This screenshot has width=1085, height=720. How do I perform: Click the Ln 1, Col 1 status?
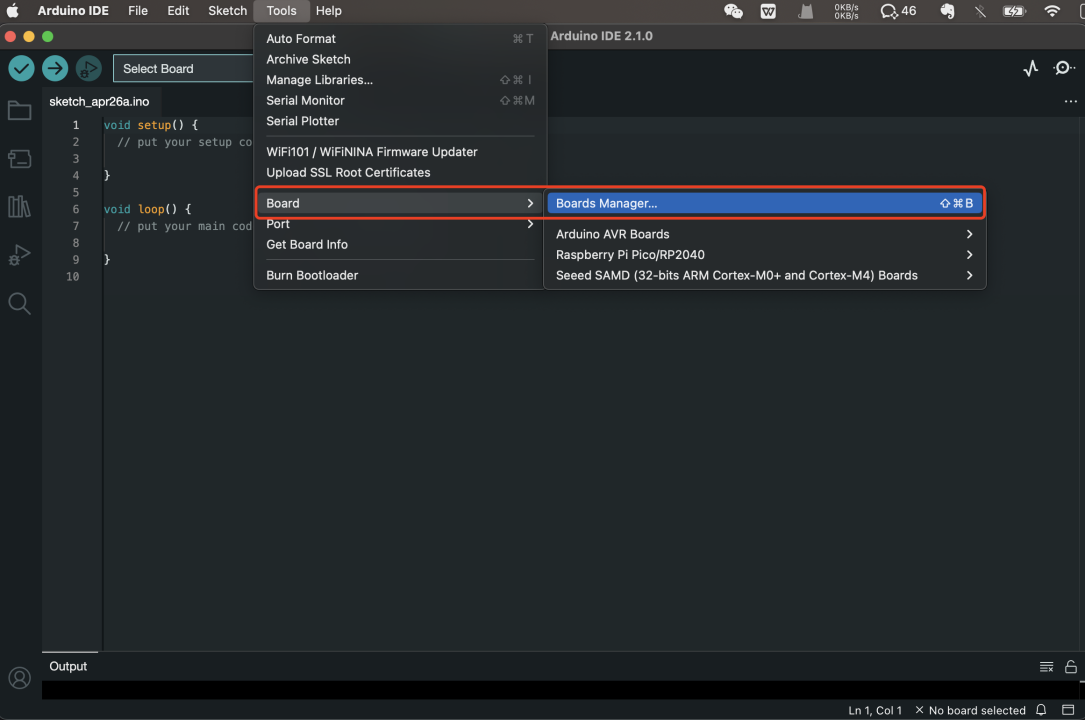pos(875,710)
